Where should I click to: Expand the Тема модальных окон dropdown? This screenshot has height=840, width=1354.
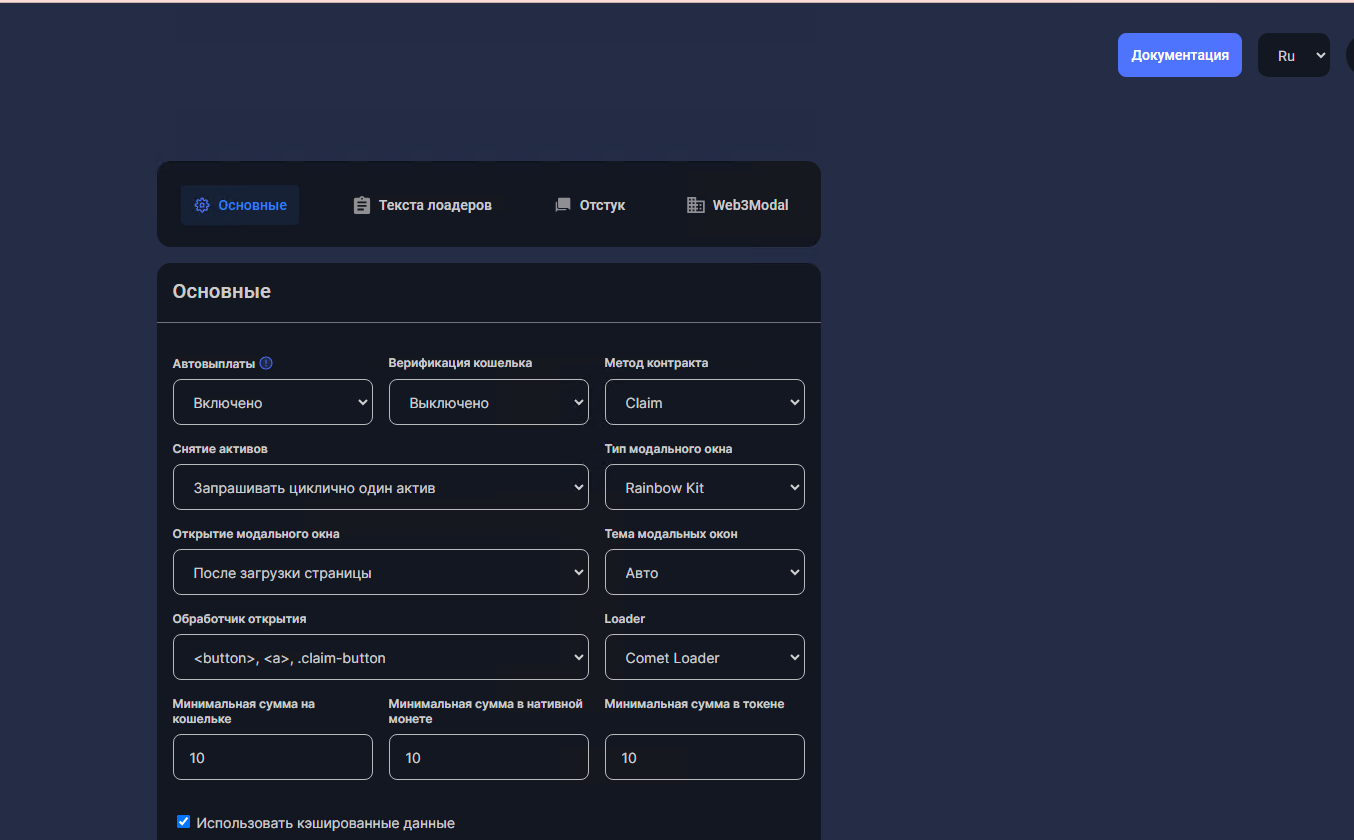click(704, 572)
